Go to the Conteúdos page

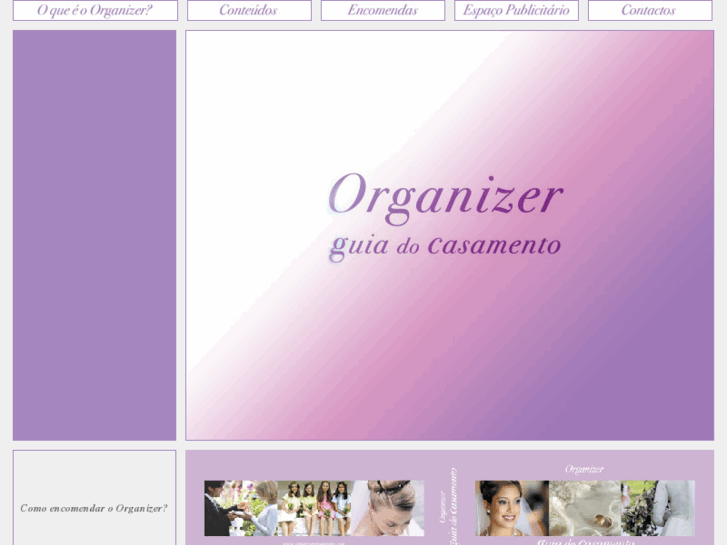point(249,10)
